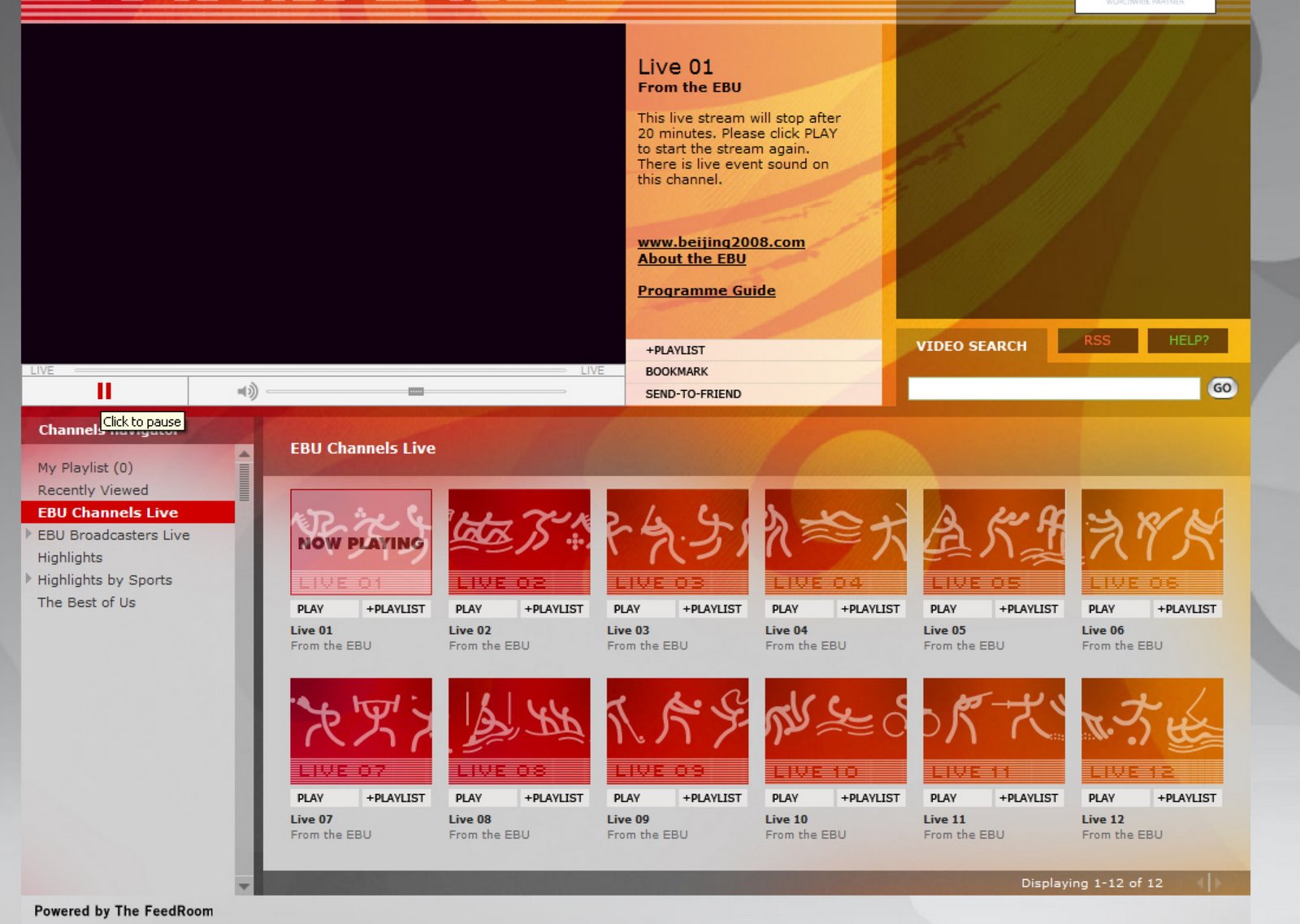Click PLAY under Live 04
Image resolution: width=1300 pixels, height=924 pixels.
coord(799,609)
